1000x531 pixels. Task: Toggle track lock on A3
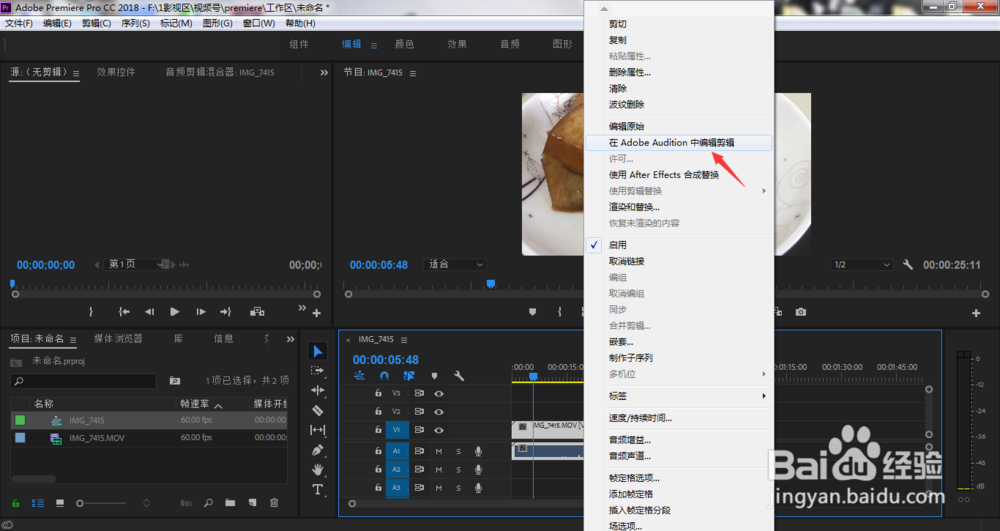pos(378,488)
